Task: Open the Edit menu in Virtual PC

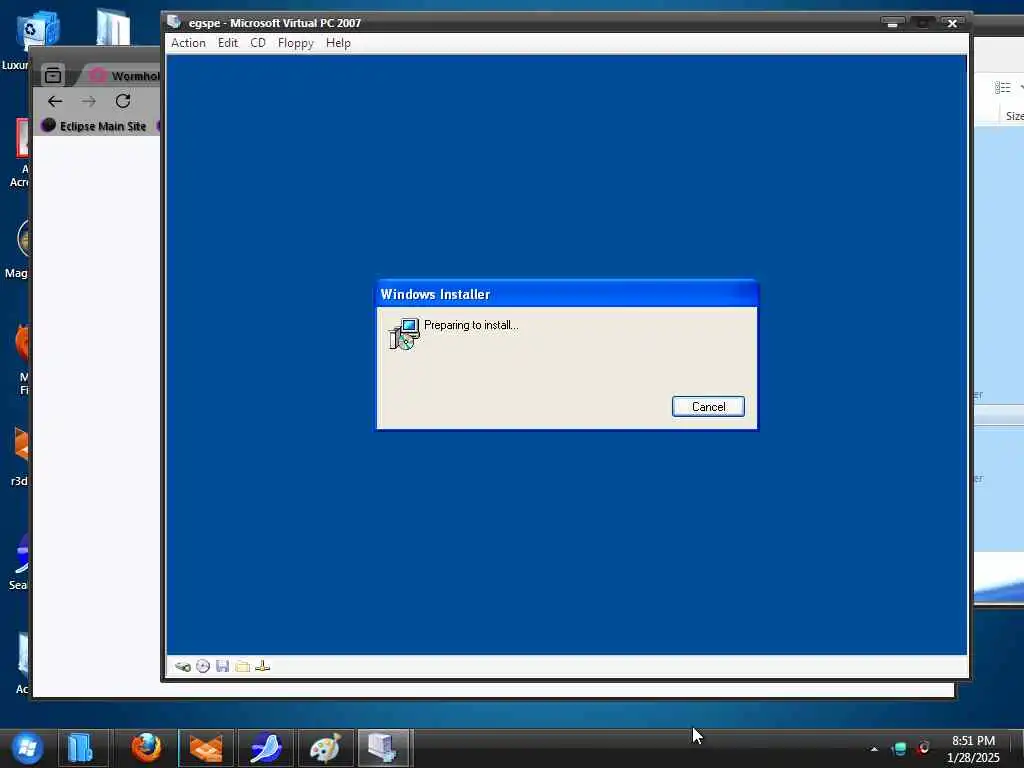Action: (227, 43)
